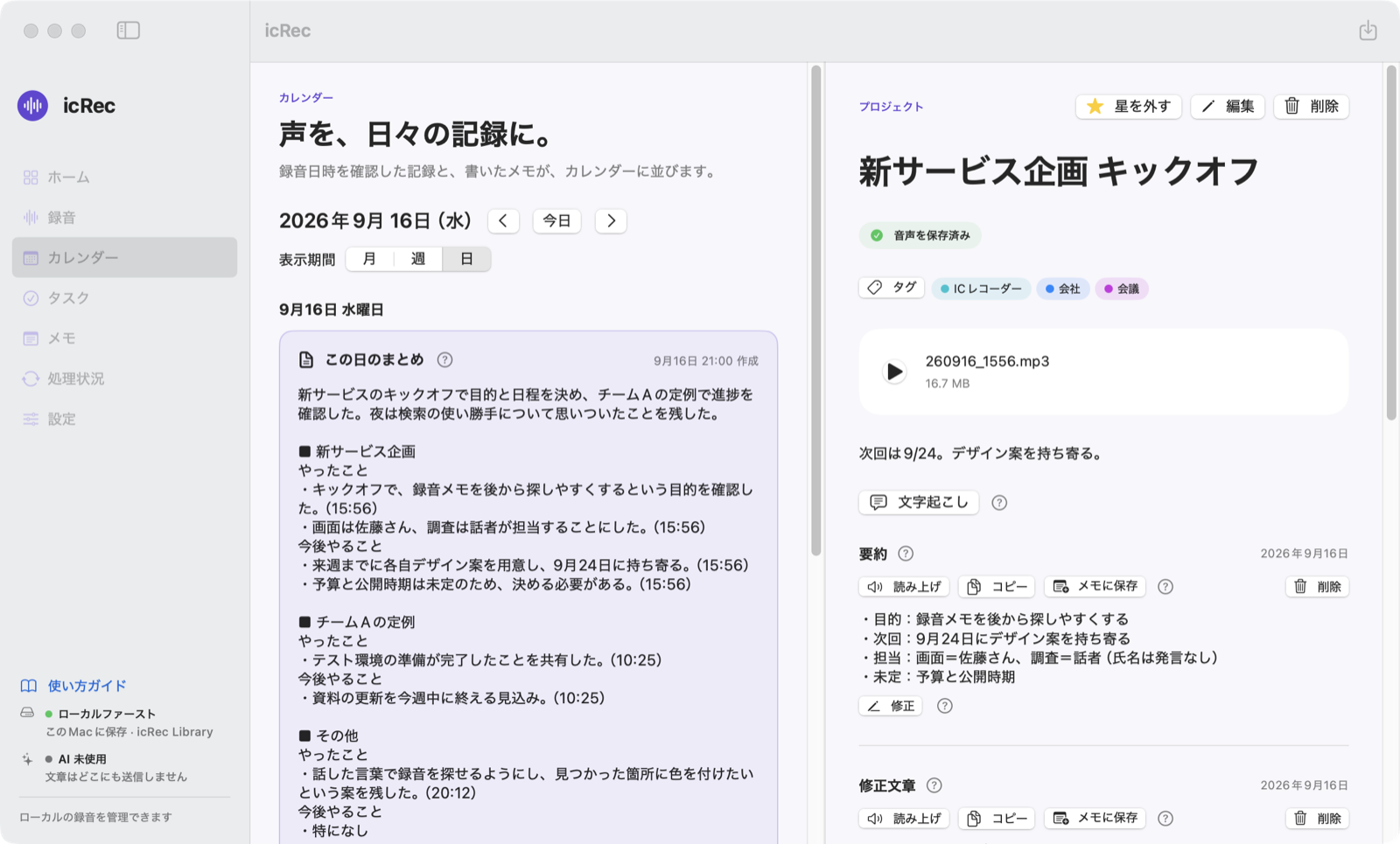Click the top 削除 button for the project

pos(1311,107)
